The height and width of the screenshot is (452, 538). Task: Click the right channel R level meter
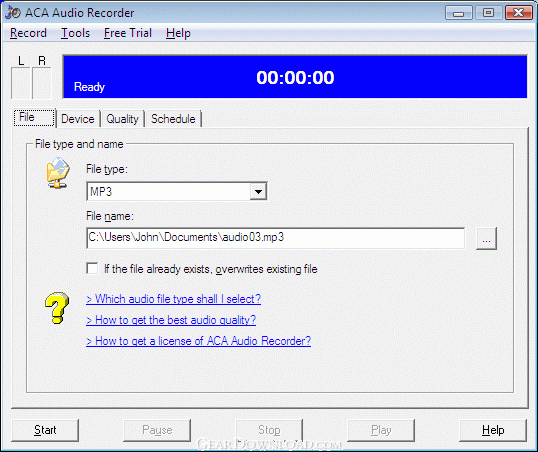pyautogui.click(x=42, y=83)
